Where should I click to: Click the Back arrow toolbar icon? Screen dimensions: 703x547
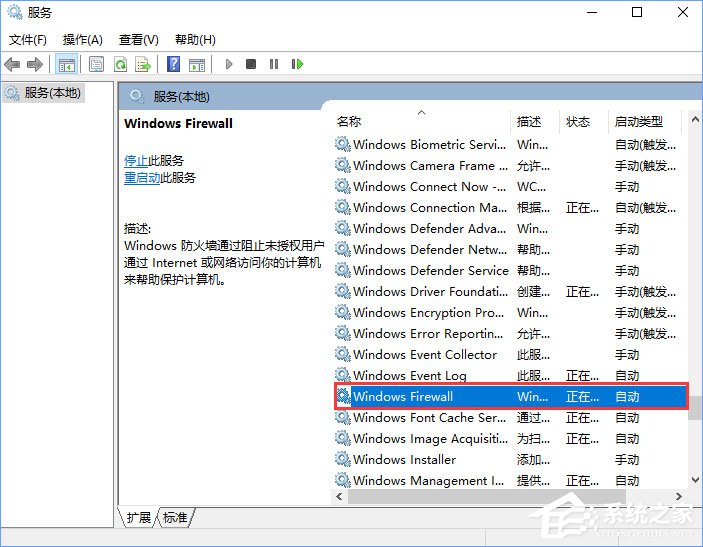(x=12, y=65)
